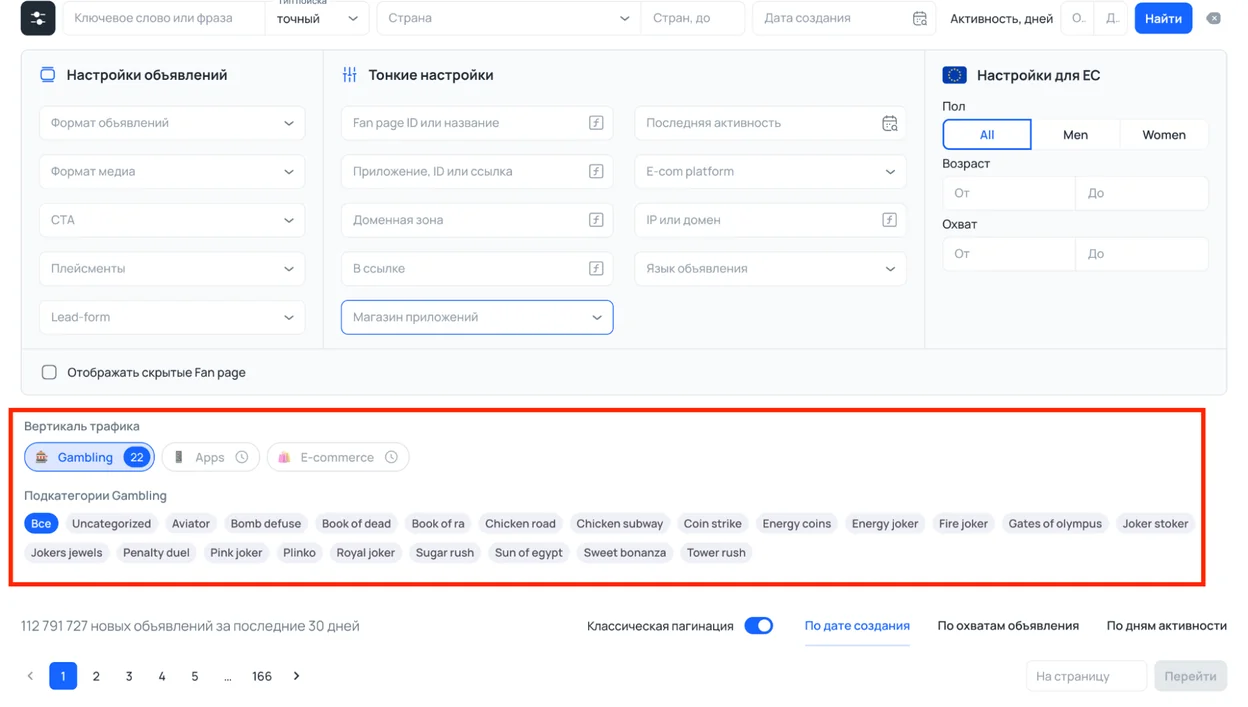Expand the Lead-form dropdown
This screenshot has width=1248, height=707.
tap(172, 317)
